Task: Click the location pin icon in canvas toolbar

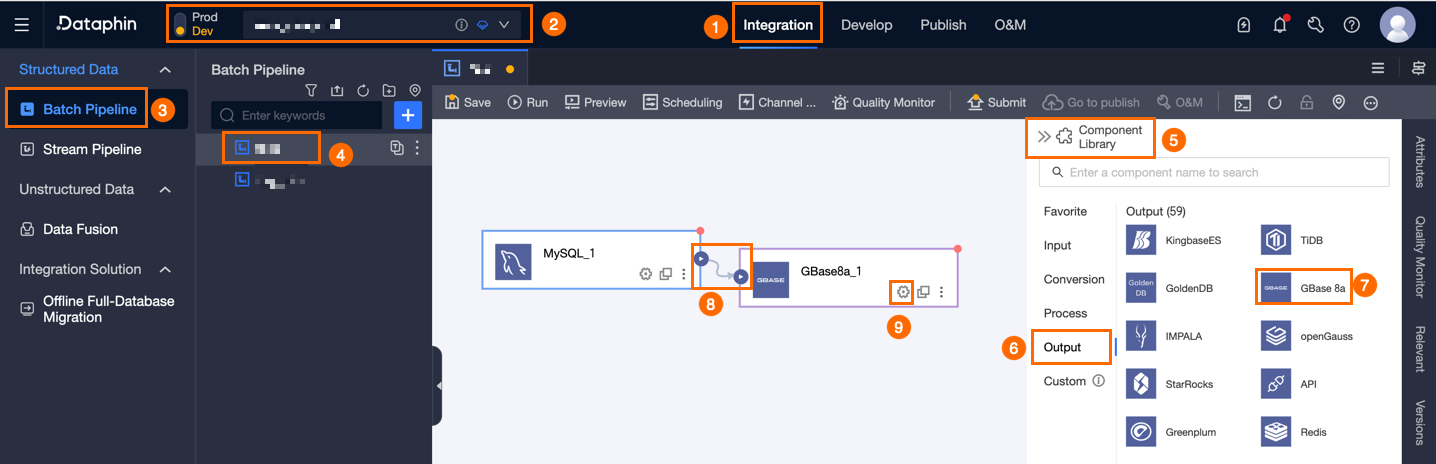Action: [x=1338, y=102]
